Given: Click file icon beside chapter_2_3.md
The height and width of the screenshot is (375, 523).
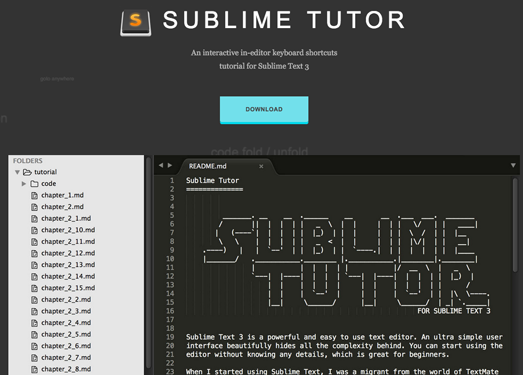Looking at the screenshot, I should (34, 312).
